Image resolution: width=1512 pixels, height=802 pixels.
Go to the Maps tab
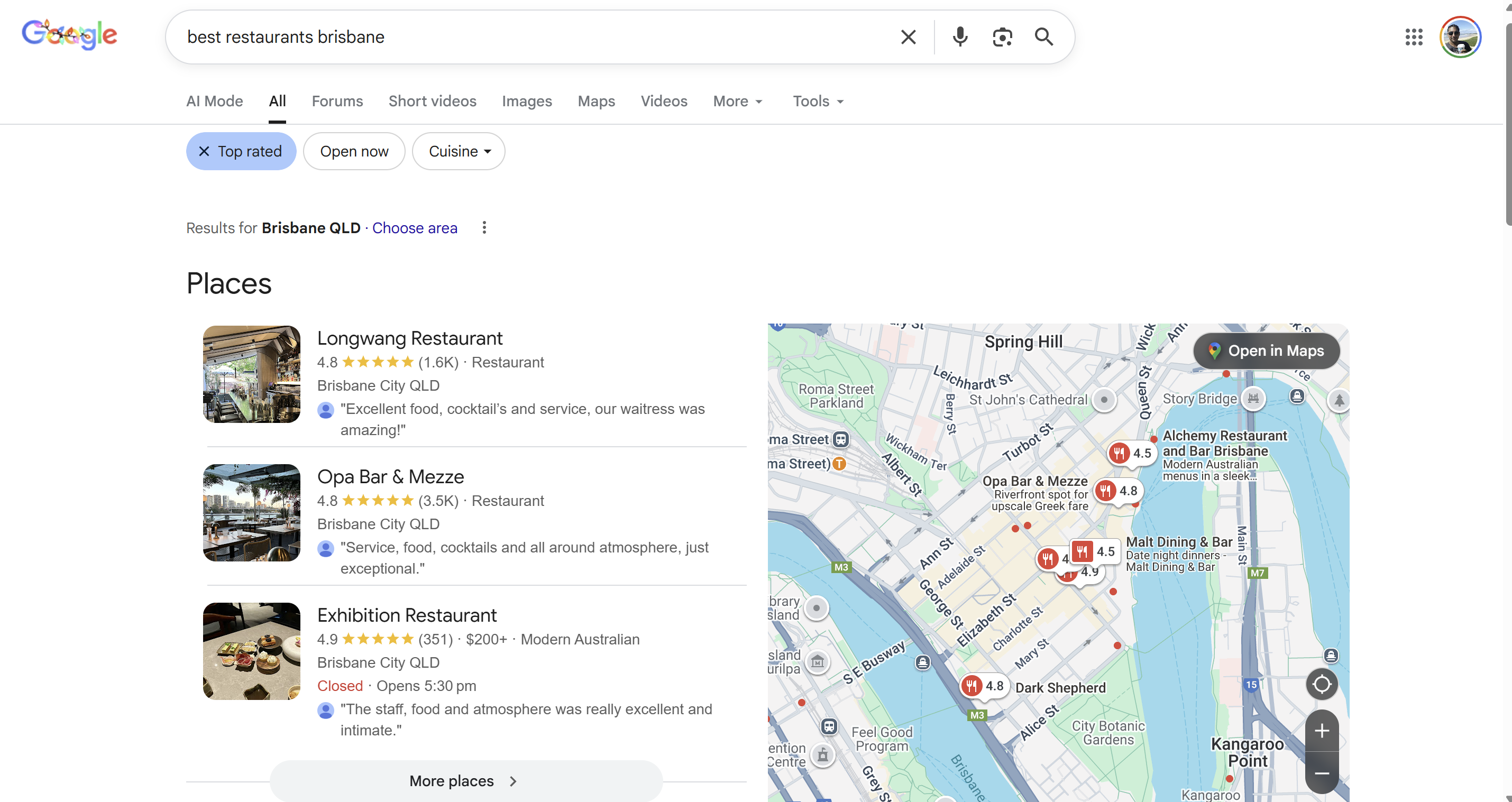[x=596, y=101]
